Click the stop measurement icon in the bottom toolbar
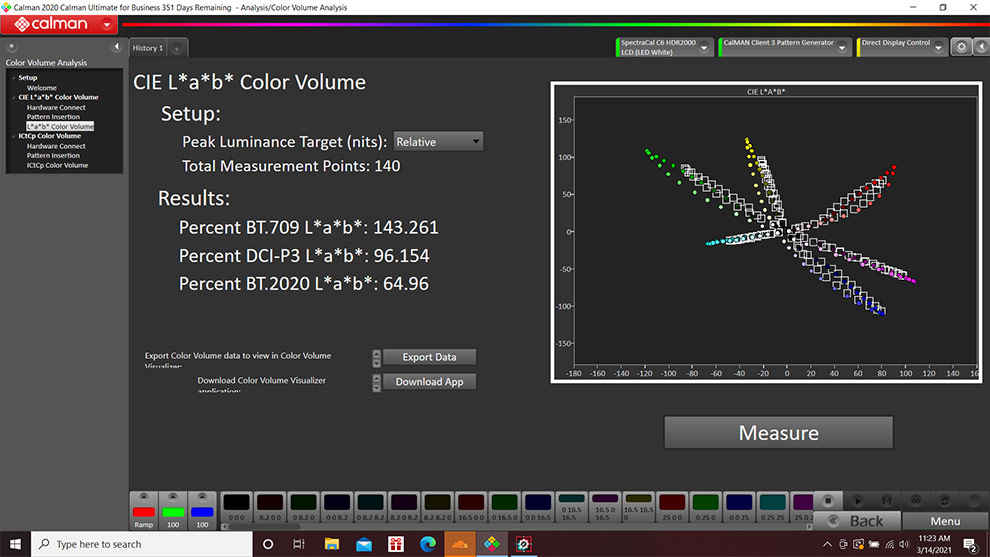The height and width of the screenshot is (557, 990). 828,501
